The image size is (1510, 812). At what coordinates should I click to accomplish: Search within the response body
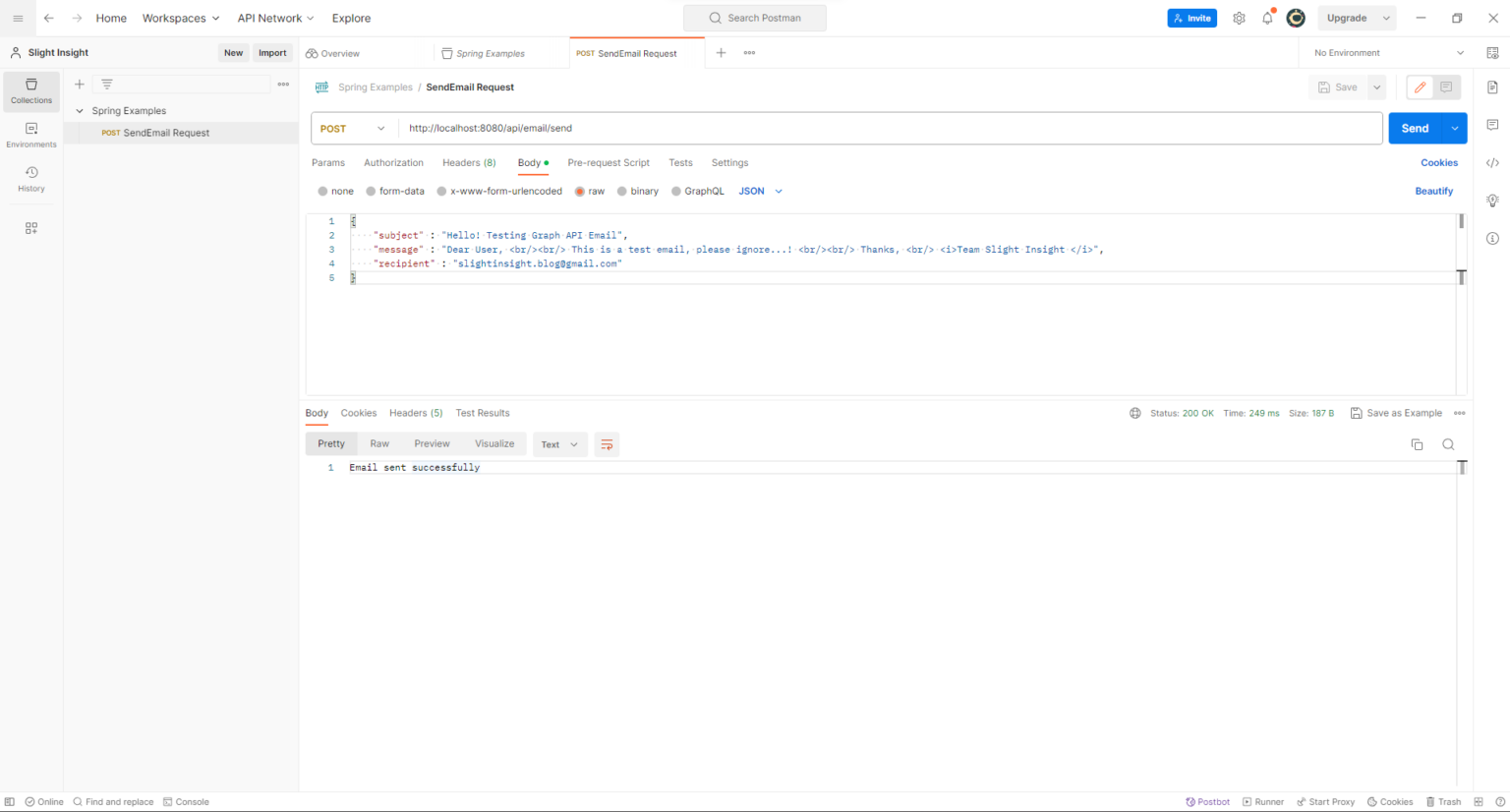click(x=1448, y=444)
